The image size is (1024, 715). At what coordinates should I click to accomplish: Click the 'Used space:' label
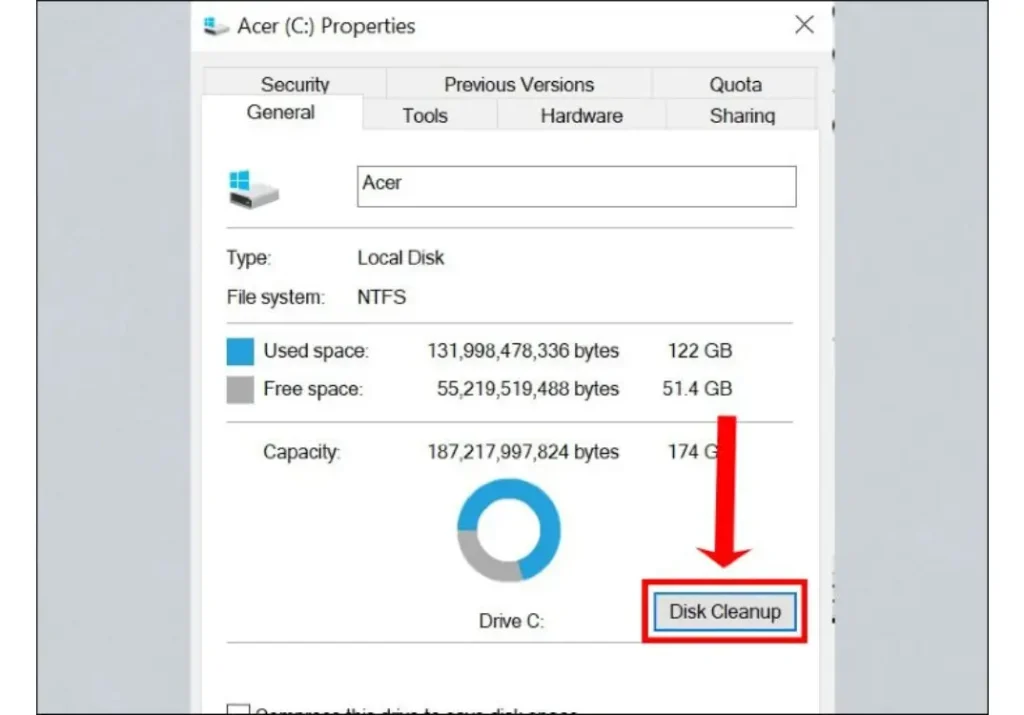(316, 351)
